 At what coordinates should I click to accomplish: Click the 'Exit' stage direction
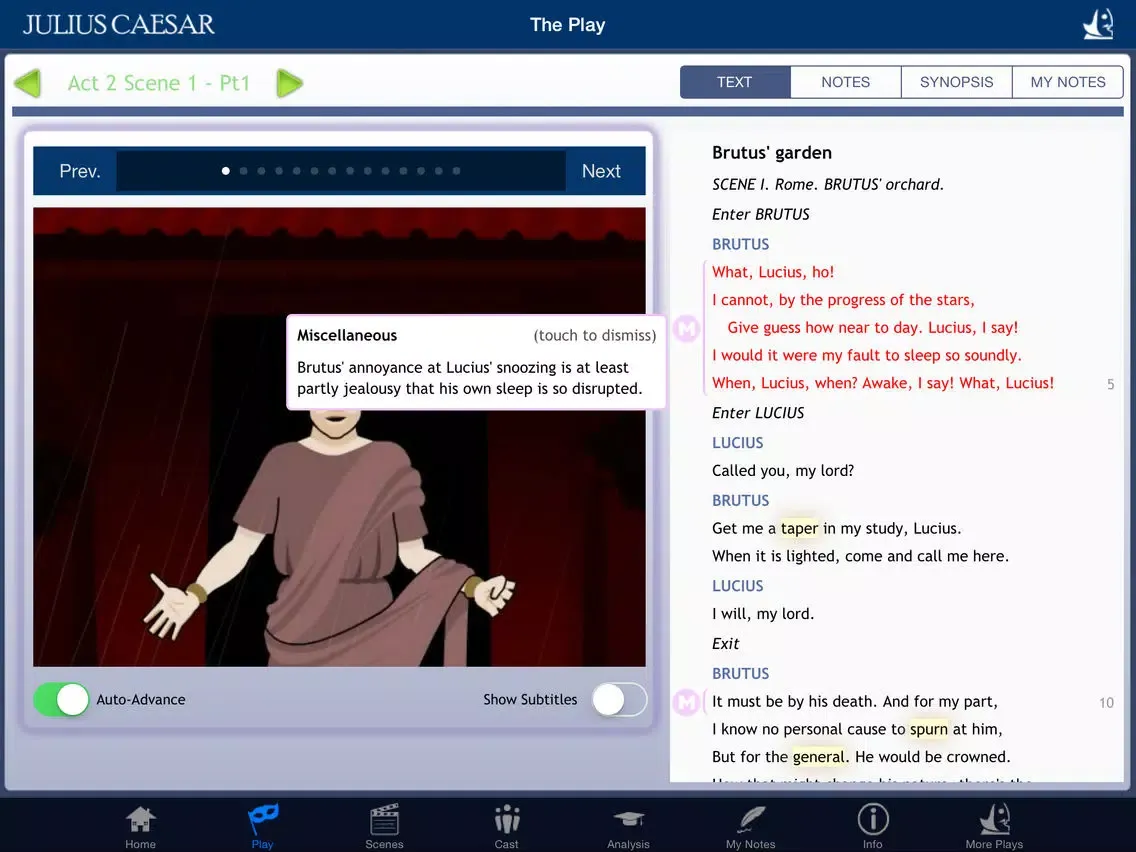point(725,644)
